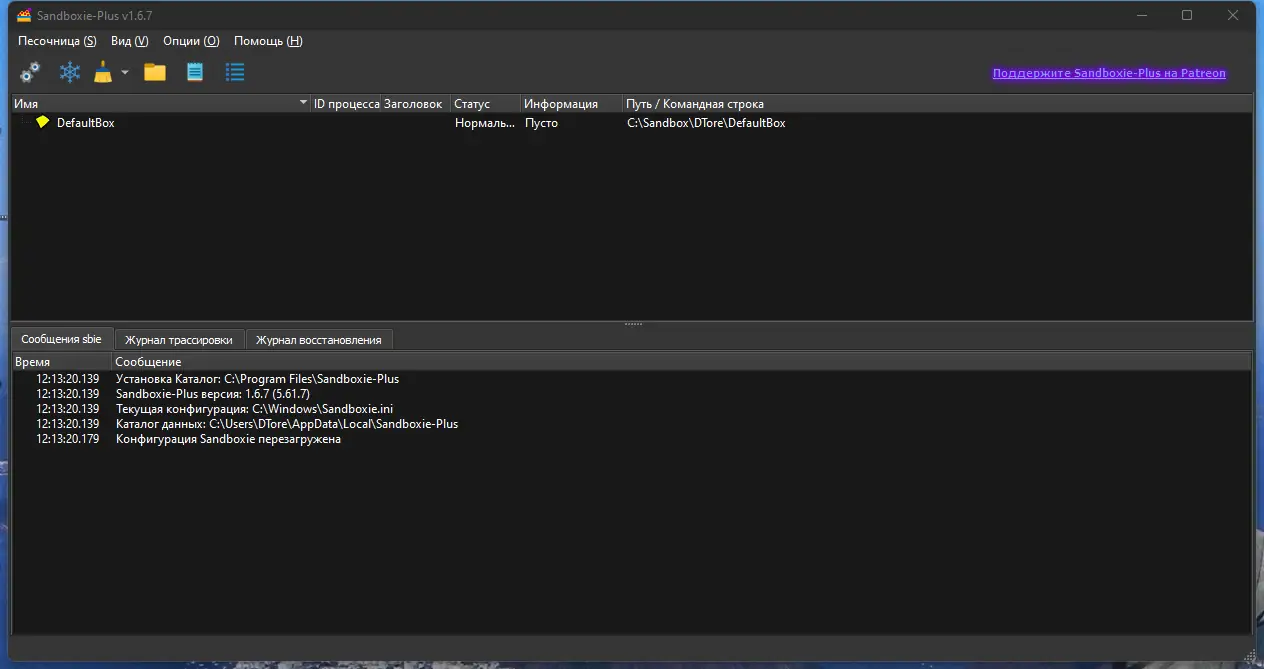Viewport: 1264px width, 669px height.
Task: Open the Опции menu
Action: 191,41
